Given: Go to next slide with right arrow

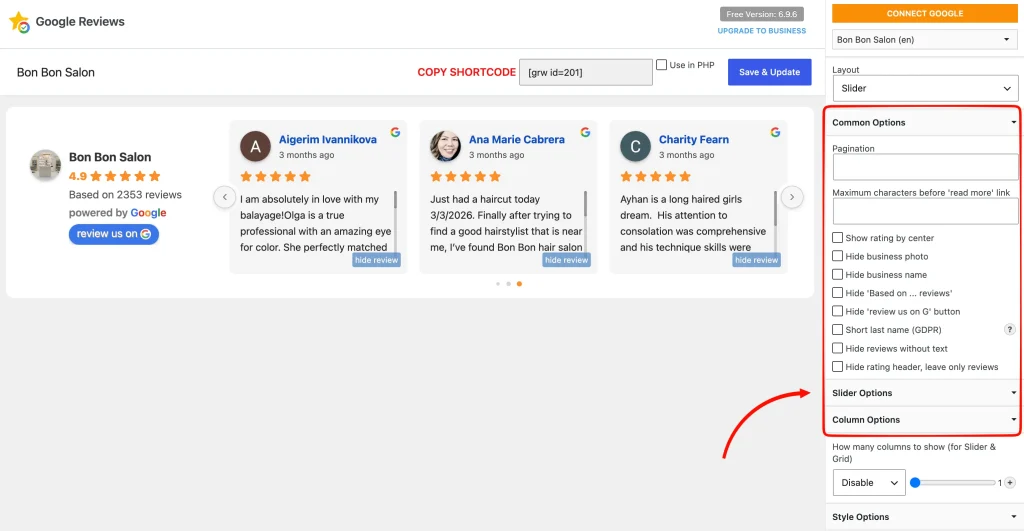Looking at the screenshot, I should pos(792,197).
